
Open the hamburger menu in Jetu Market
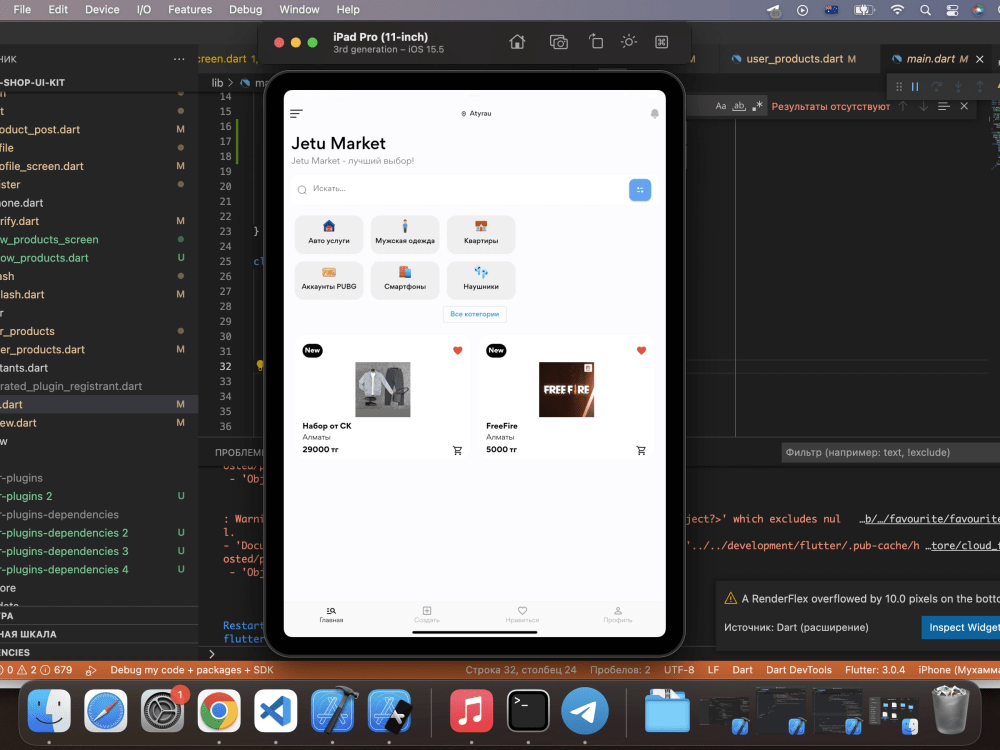click(296, 114)
